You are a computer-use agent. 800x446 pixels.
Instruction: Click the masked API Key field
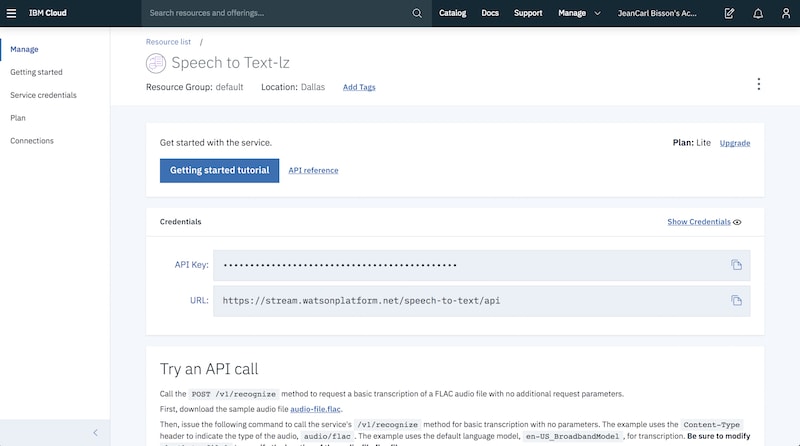[x=482, y=265]
